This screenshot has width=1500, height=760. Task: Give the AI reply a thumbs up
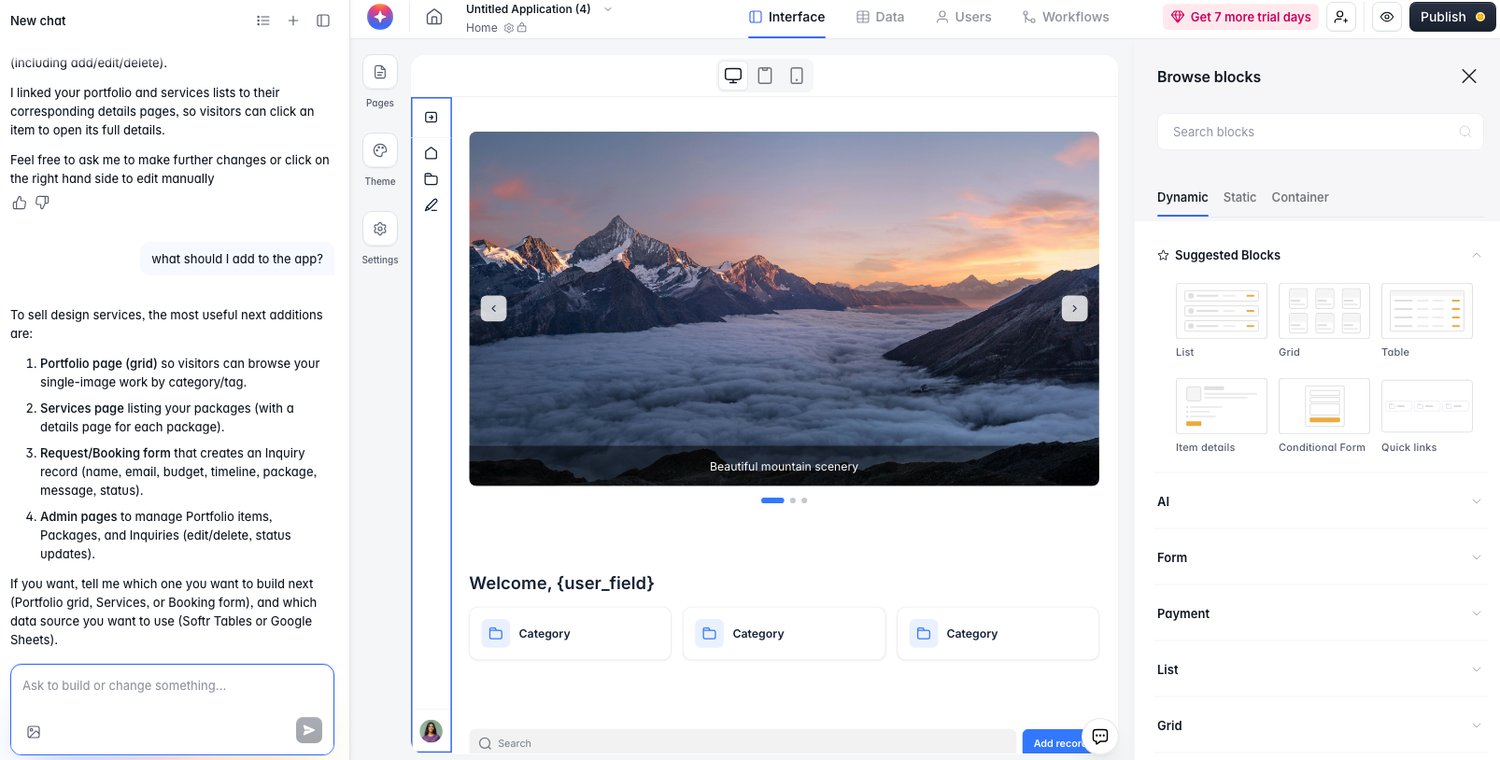point(19,203)
